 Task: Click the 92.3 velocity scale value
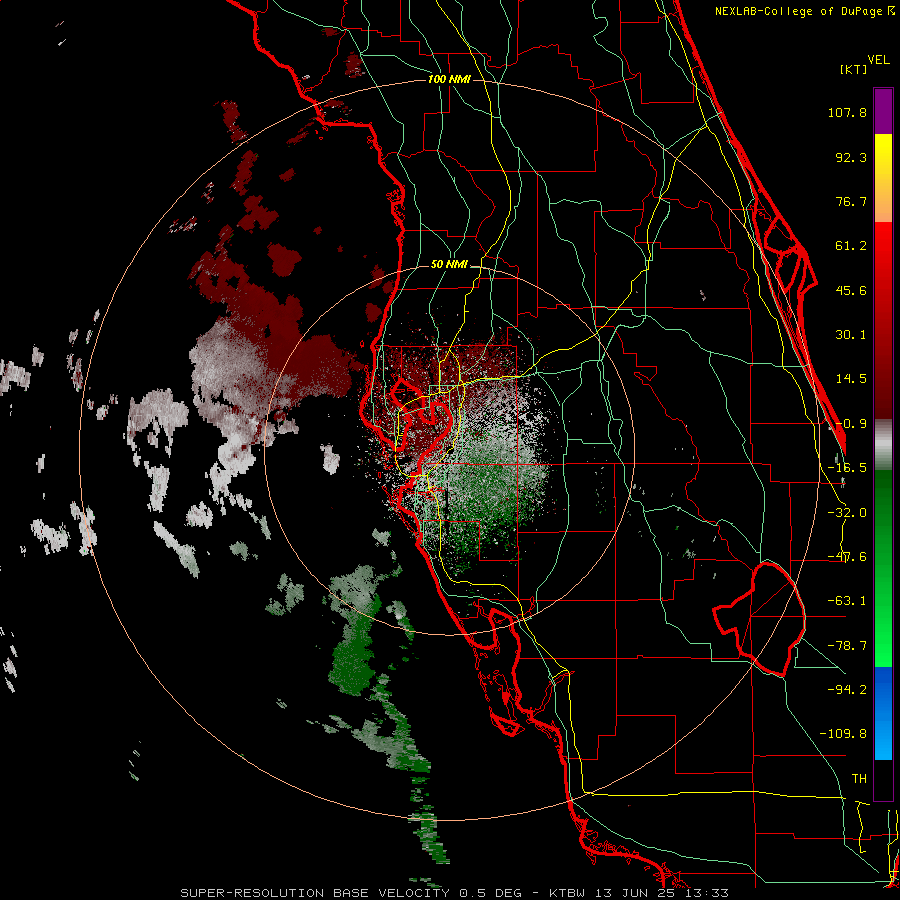pos(851,157)
